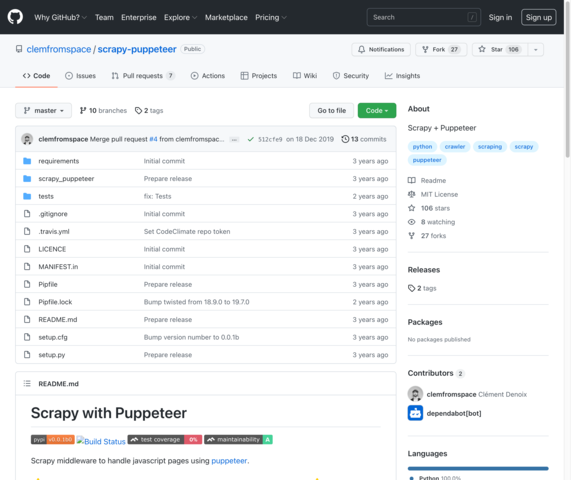Image resolution: width=571 pixels, height=480 pixels.
Task: Open the setup.py file
Action: tap(52, 355)
